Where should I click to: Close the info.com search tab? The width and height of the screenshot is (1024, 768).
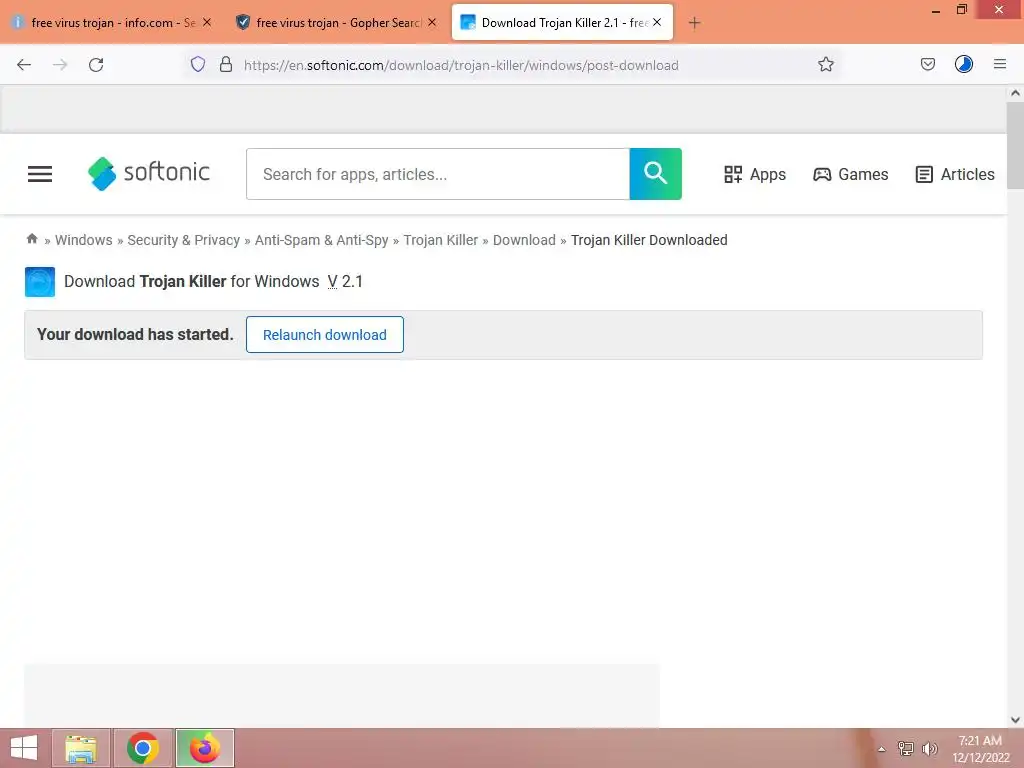click(x=207, y=22)
